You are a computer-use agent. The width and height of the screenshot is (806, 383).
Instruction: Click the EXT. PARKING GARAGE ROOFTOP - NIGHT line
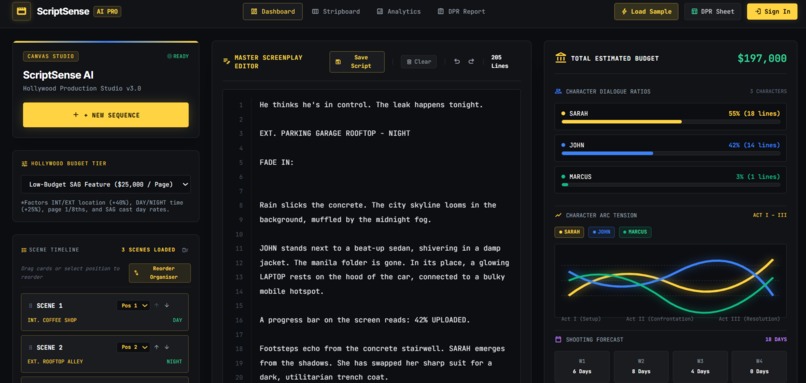pyautogui.click(x=335, y=133)
